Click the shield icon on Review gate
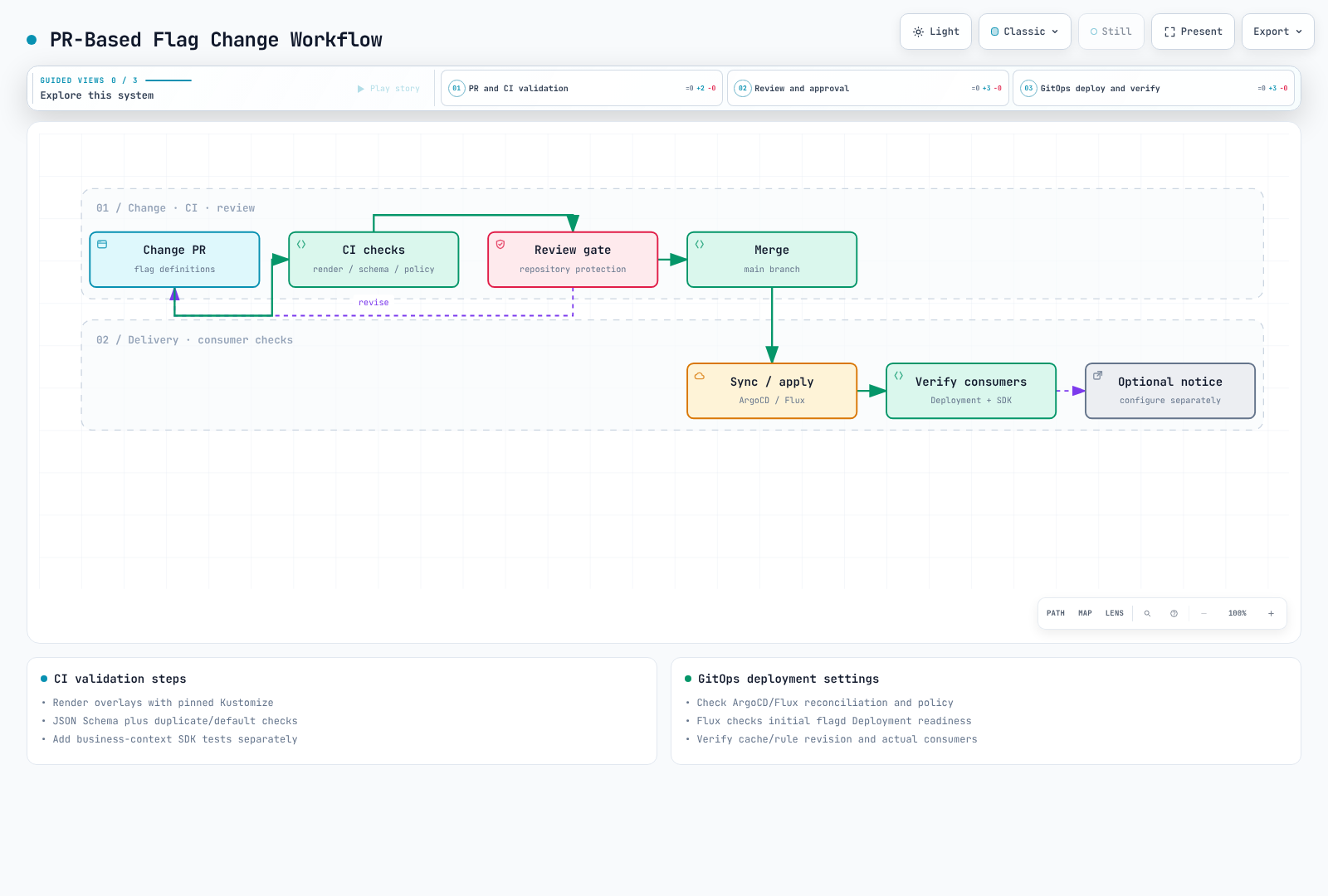Image resolution: width=1328 pixels, height=896 pixels. pyautogui.click(x=500, y=244)
